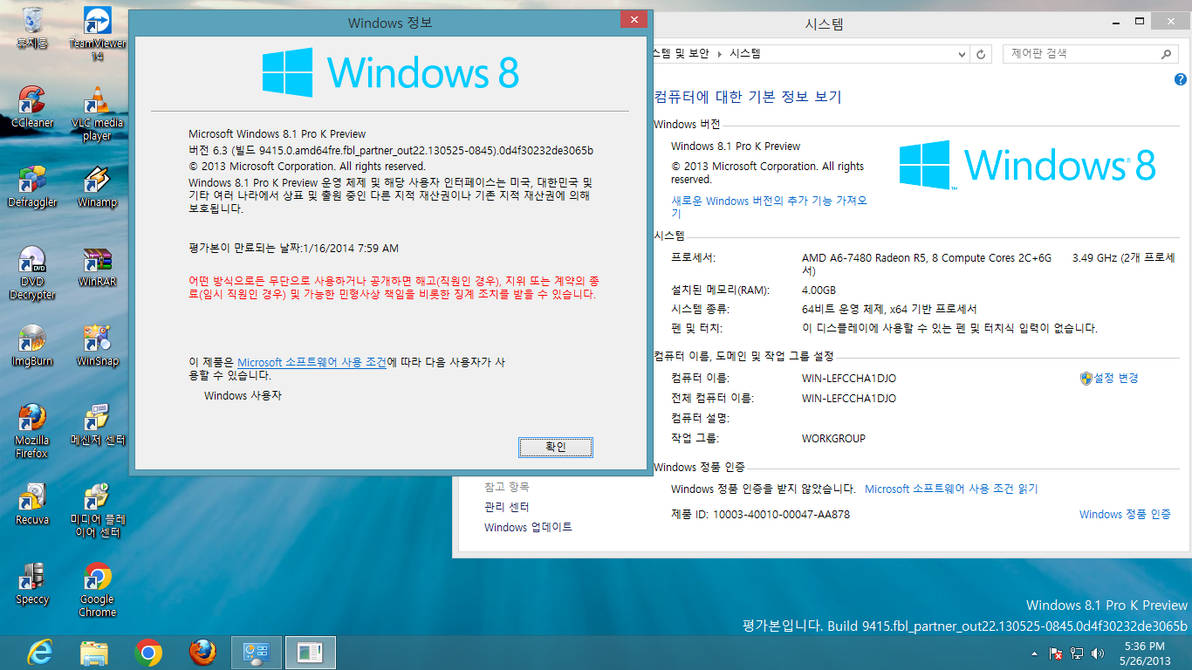
Task: Select the ImgBurn desktop icon
Action: click(32, 346)
